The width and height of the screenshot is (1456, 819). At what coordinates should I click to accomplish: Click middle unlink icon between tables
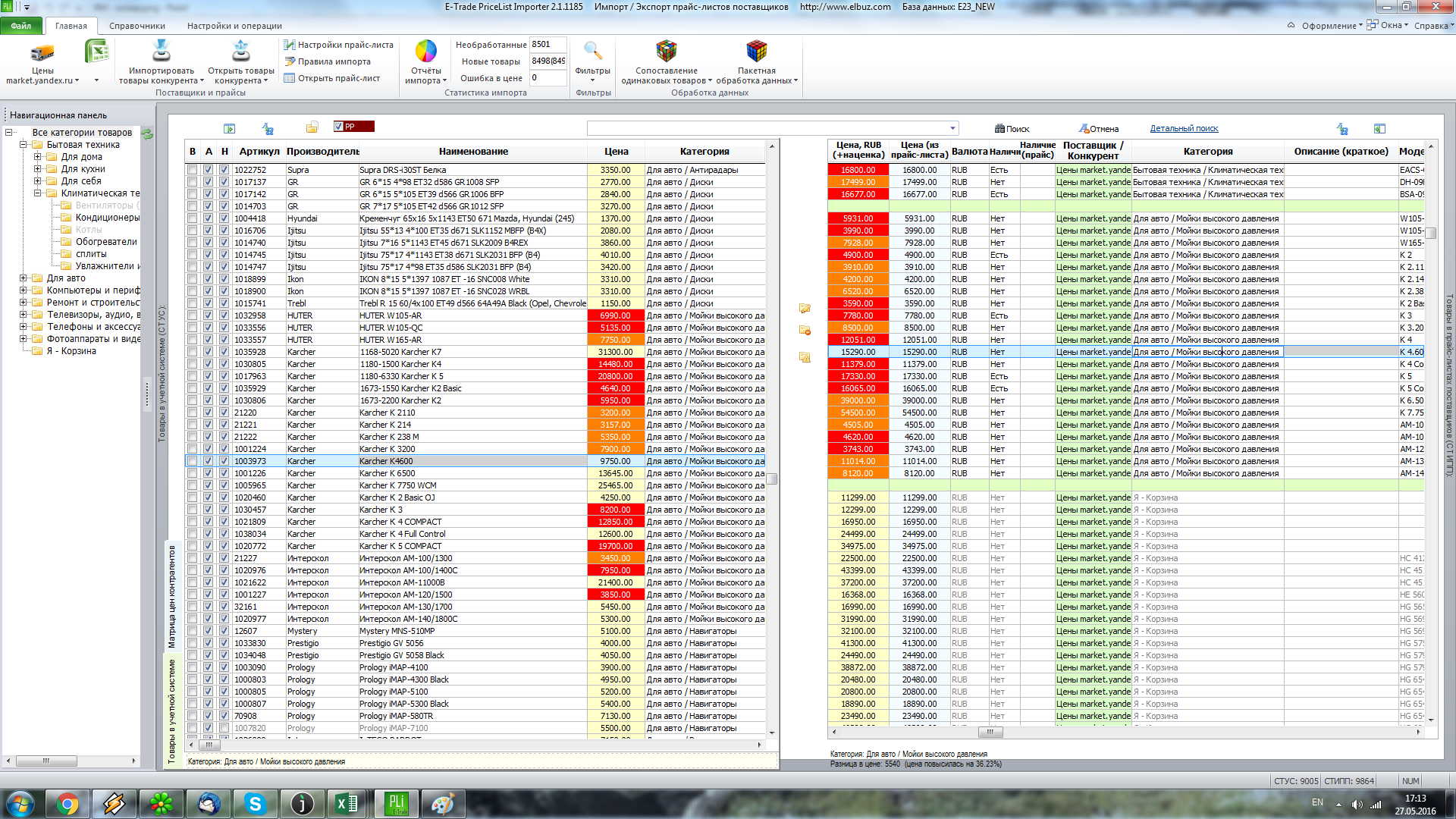point(805,331)
